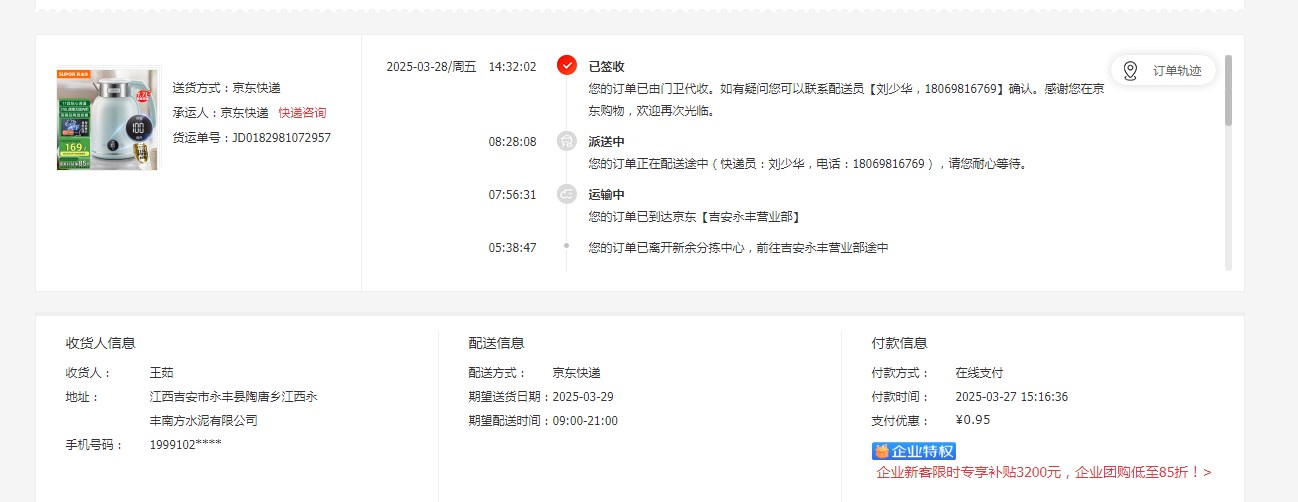Click the 配送信息 heading

tap(496, 343)
